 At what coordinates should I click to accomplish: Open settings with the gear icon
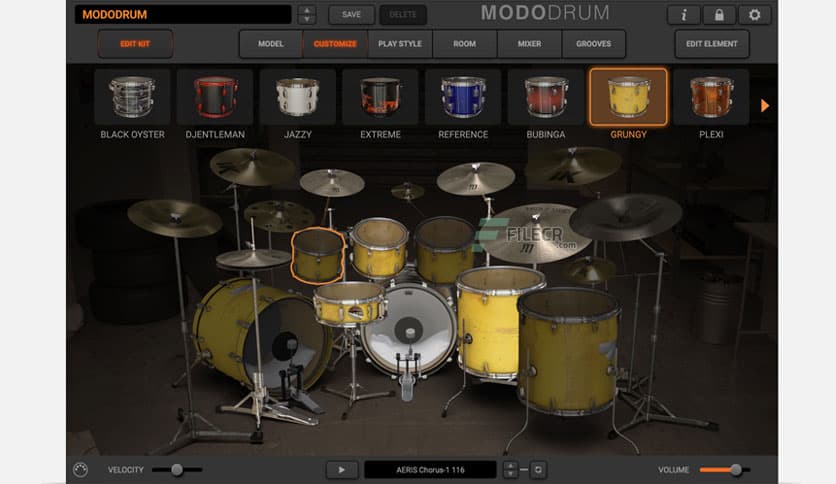pyautogui.click(x=754, y=15)
